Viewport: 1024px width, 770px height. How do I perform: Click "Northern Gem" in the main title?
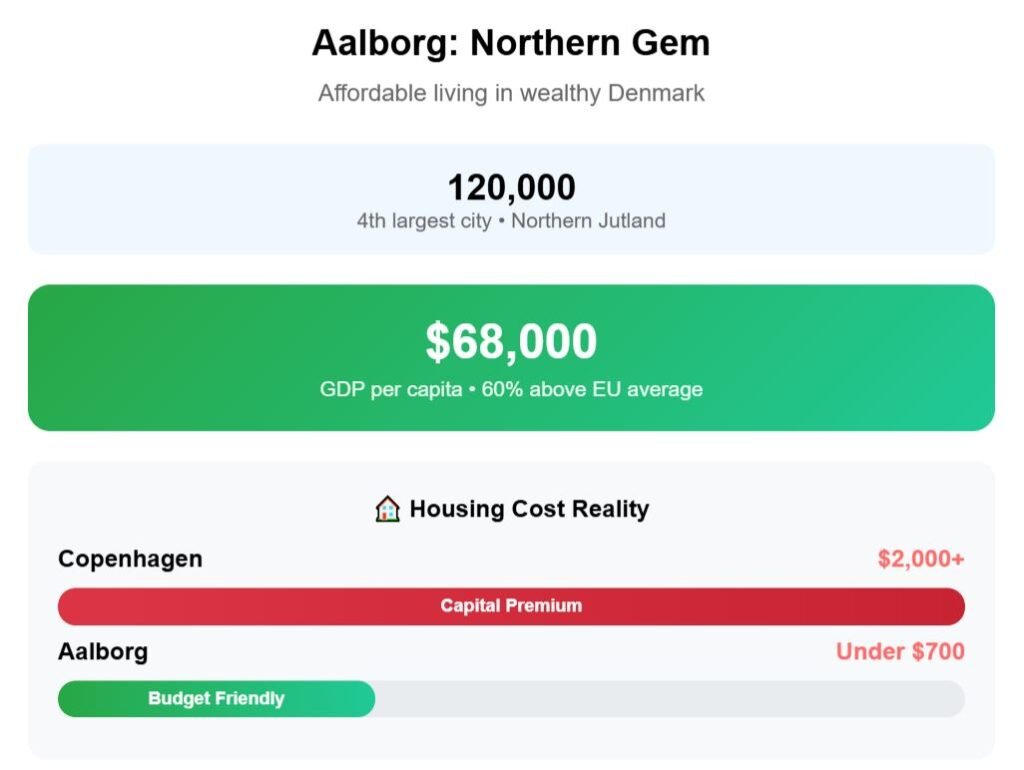(x=590, y=43)
